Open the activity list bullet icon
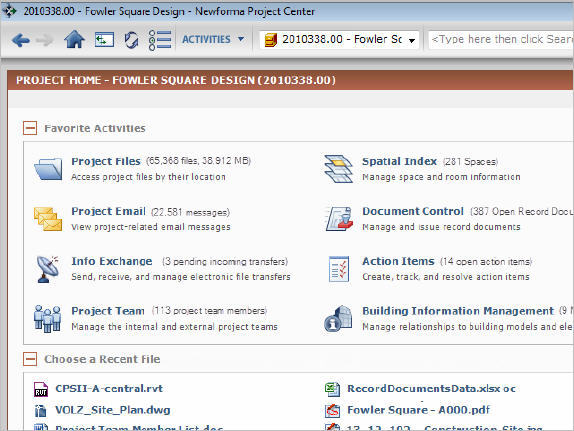The width and height of the screenshot is (574, 431). [x=160, y=40]
